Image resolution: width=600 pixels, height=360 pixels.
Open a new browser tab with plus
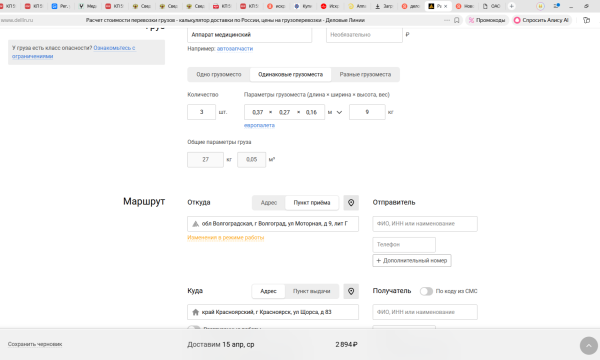tap(511, 6)
